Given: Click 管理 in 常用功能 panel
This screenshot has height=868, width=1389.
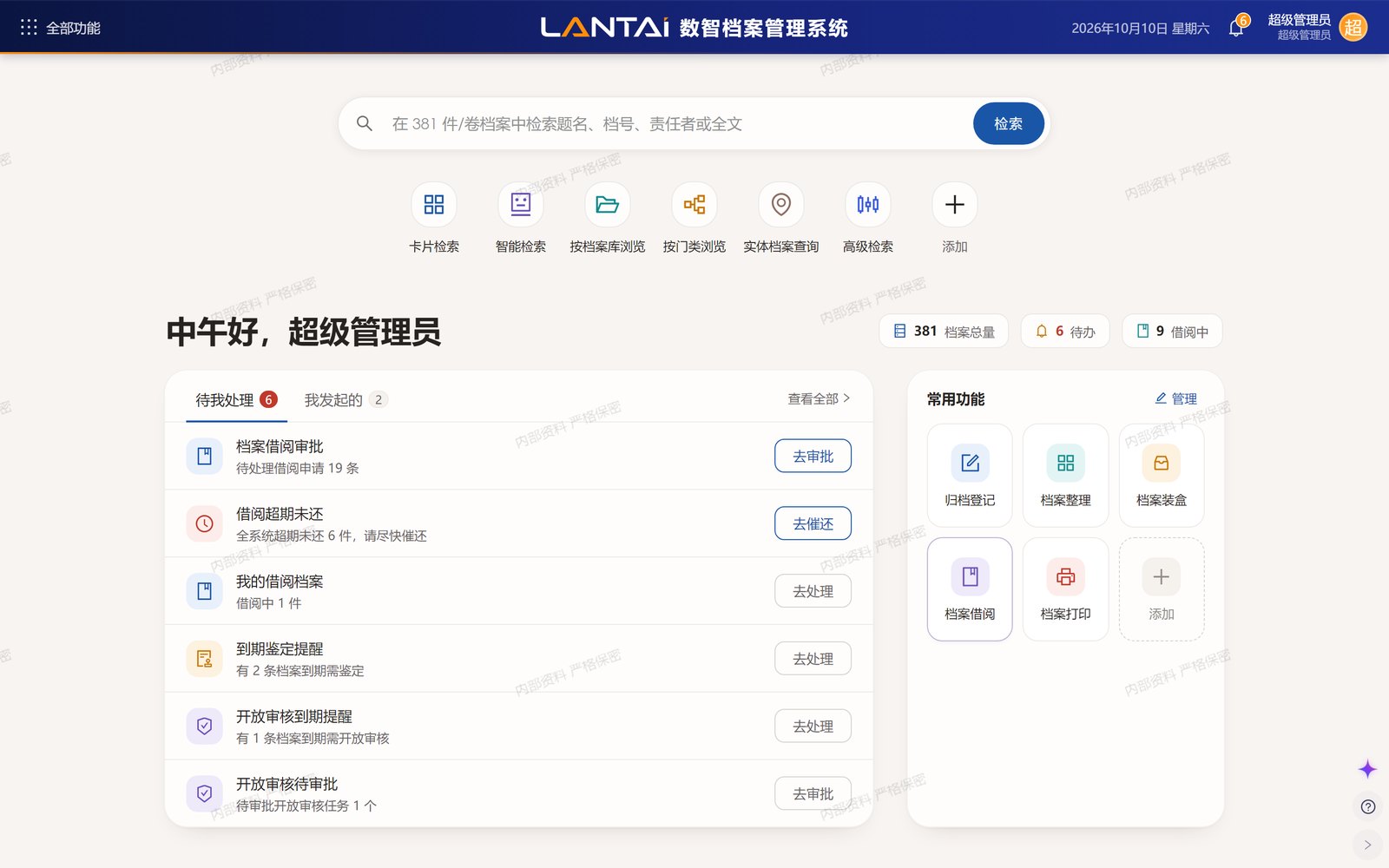Looking at the screenshot, I should tap(1176, 399).
